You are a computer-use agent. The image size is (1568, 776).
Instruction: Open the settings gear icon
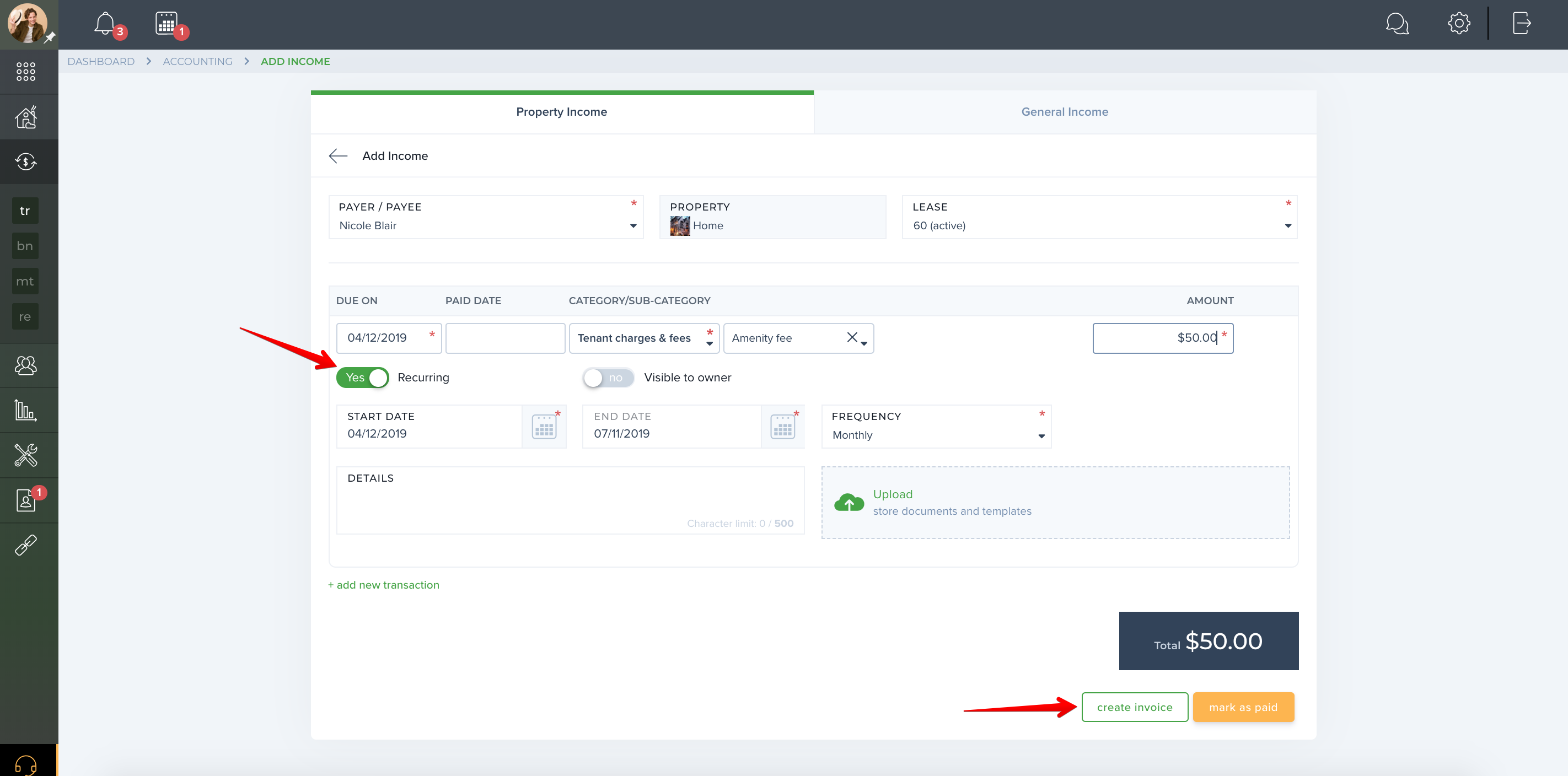tap(1459, 24)
